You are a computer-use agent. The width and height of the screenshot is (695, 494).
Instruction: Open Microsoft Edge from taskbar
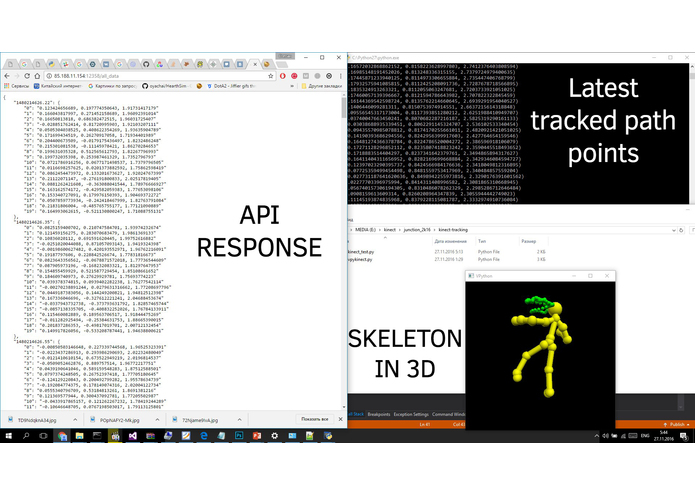pyautogui.click(x=203, y=436)
